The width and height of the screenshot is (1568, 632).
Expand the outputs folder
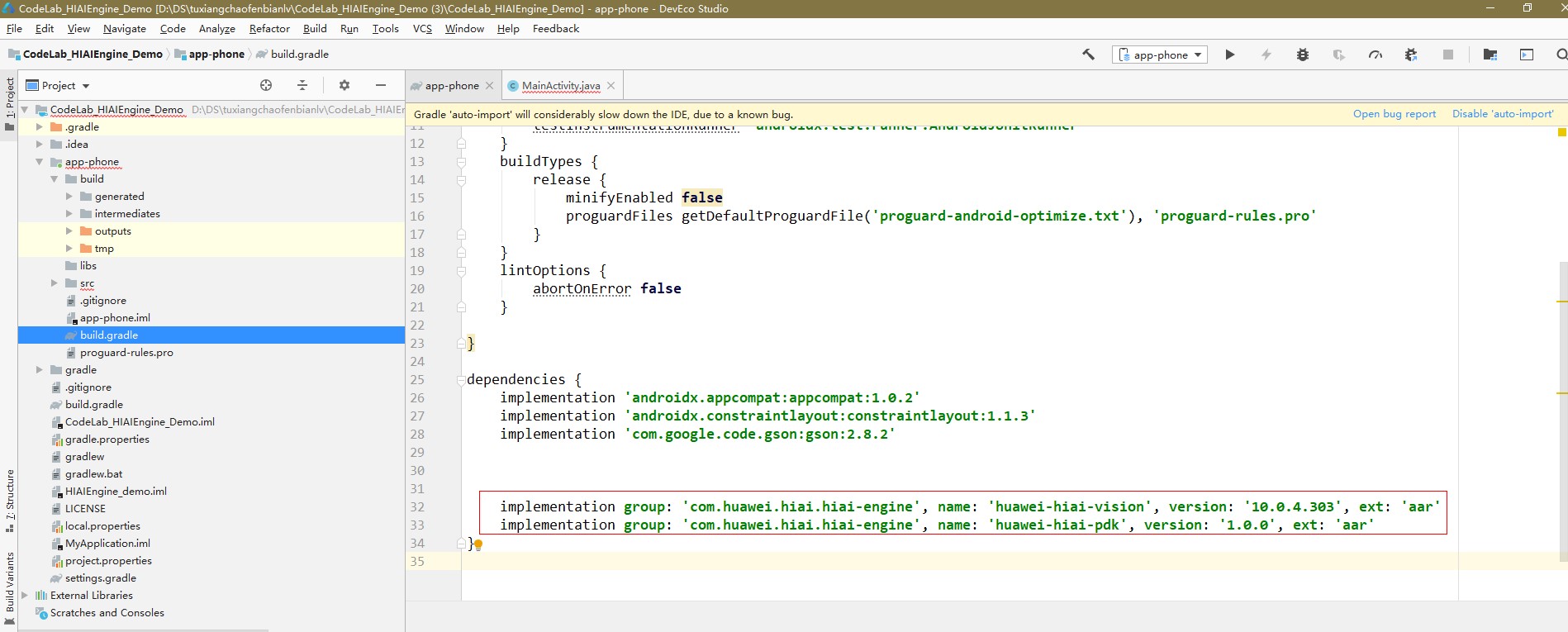point(69,231)
